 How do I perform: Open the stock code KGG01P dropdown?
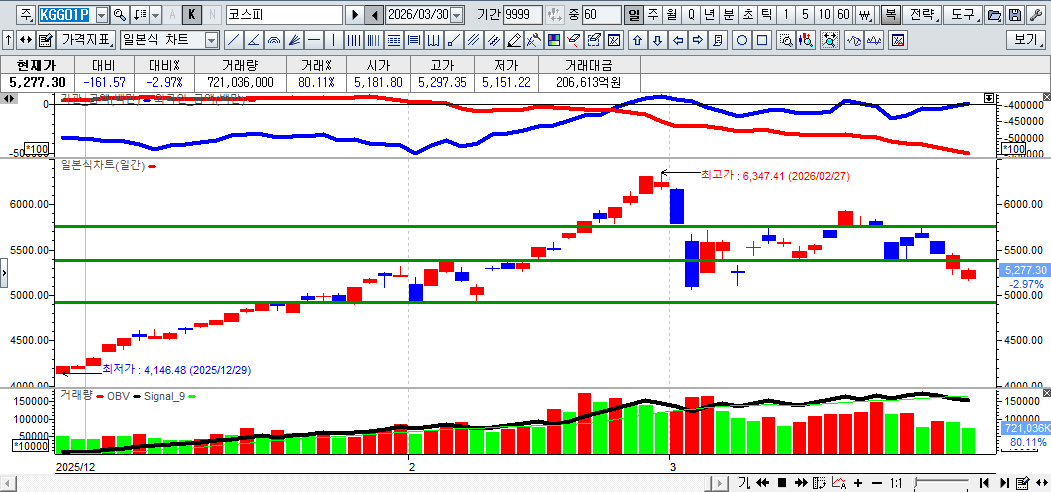pyautogui.click(x=102, y=15)
